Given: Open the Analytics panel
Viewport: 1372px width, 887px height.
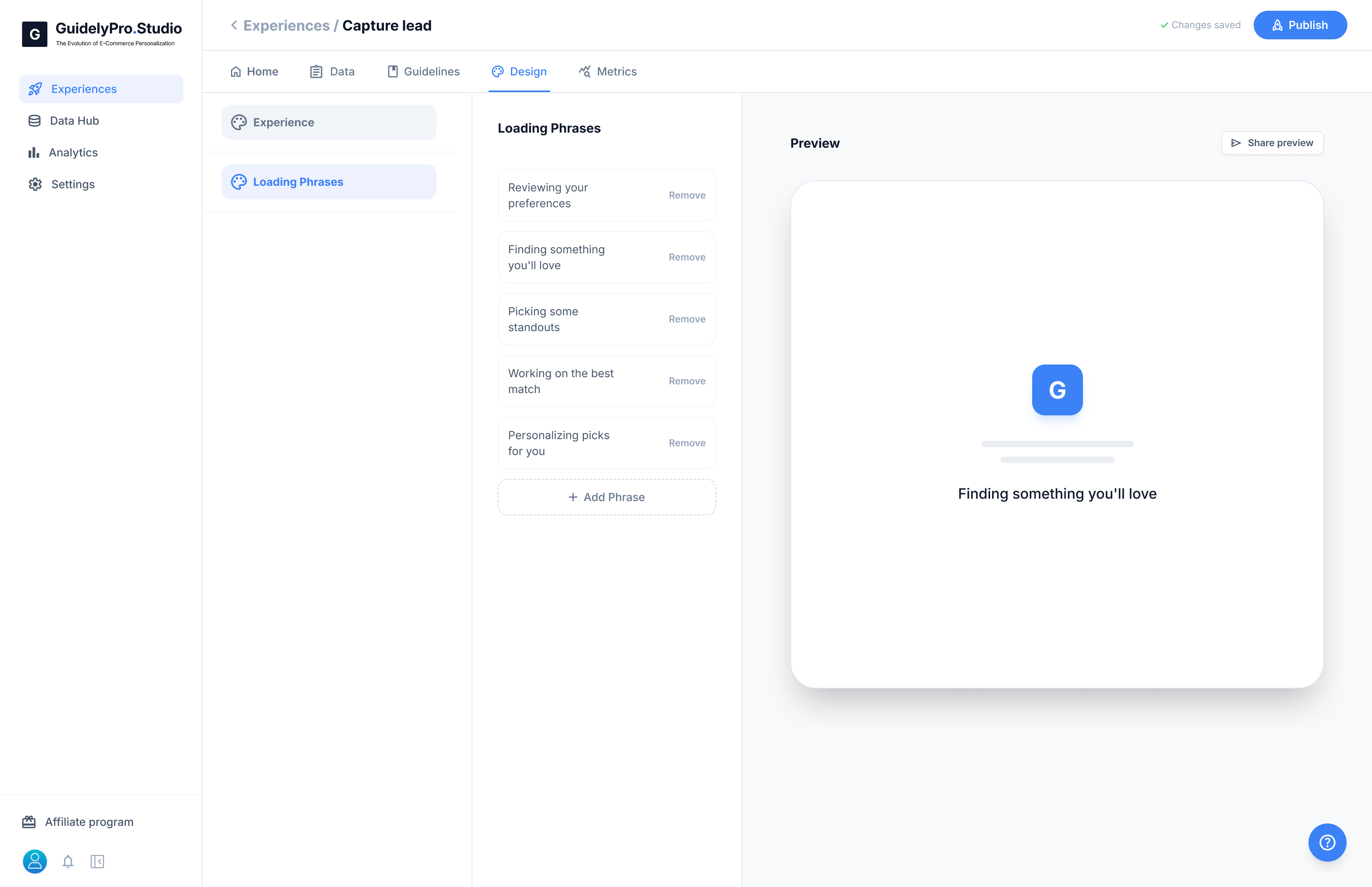Looking at the screenshot, I should (x=74, y=152).
